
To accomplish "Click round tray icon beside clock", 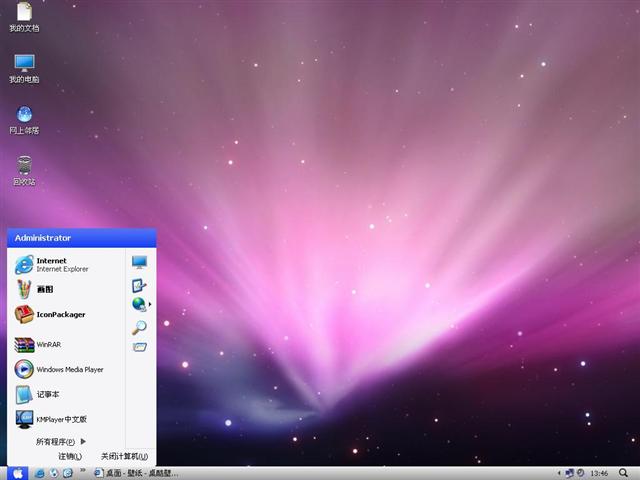I will (x=580, y=473).
